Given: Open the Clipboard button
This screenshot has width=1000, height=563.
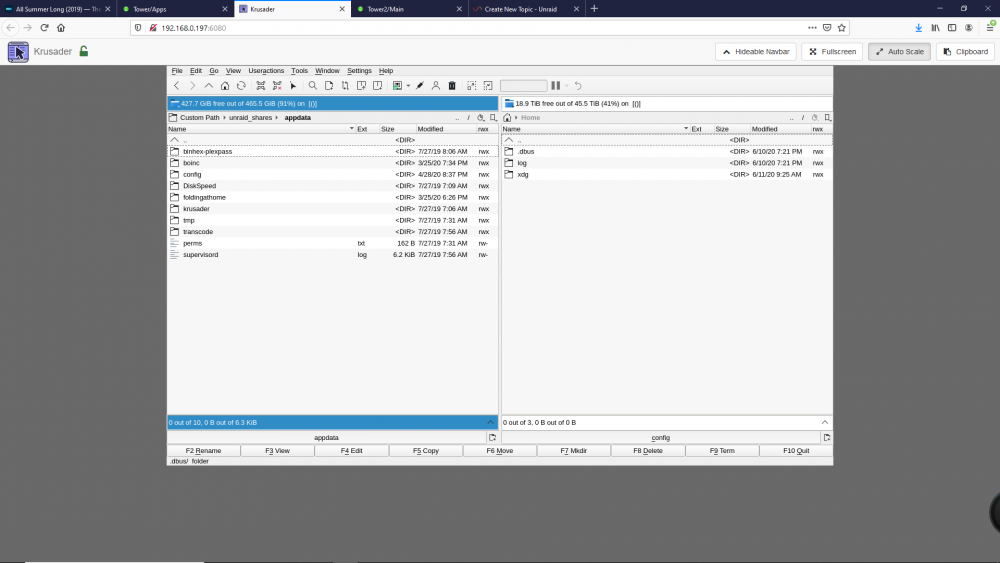Looking at the screenshot, I should 965,52.
